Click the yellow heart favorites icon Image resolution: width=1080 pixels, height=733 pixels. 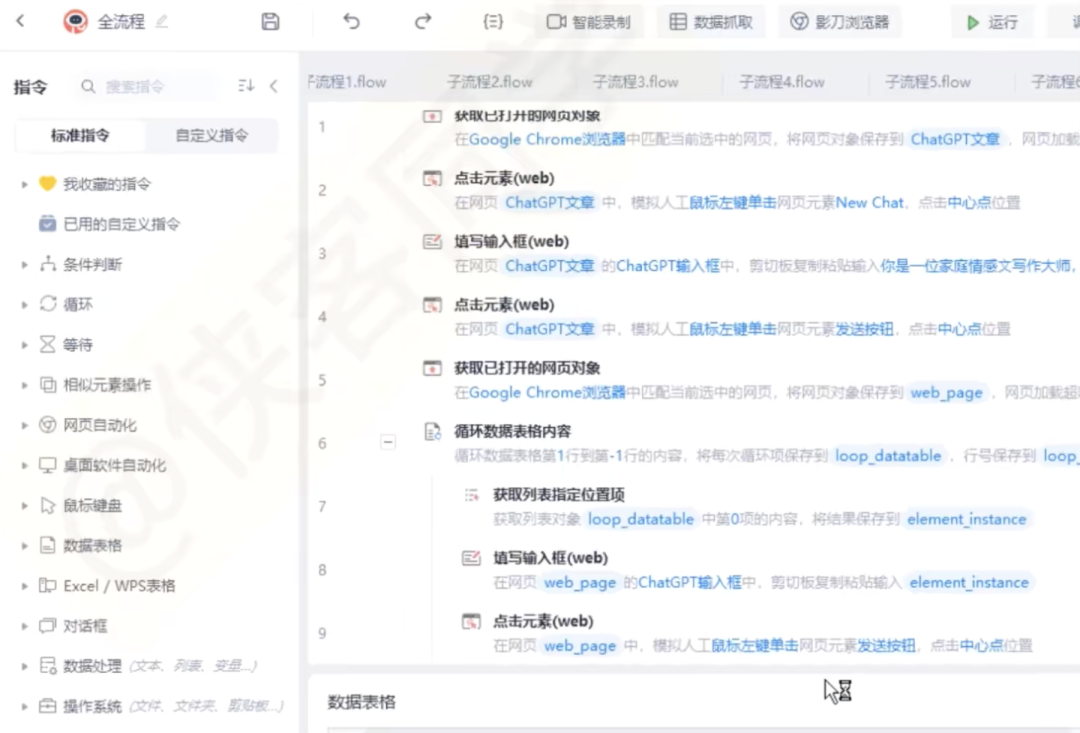(x=48, y=184)
